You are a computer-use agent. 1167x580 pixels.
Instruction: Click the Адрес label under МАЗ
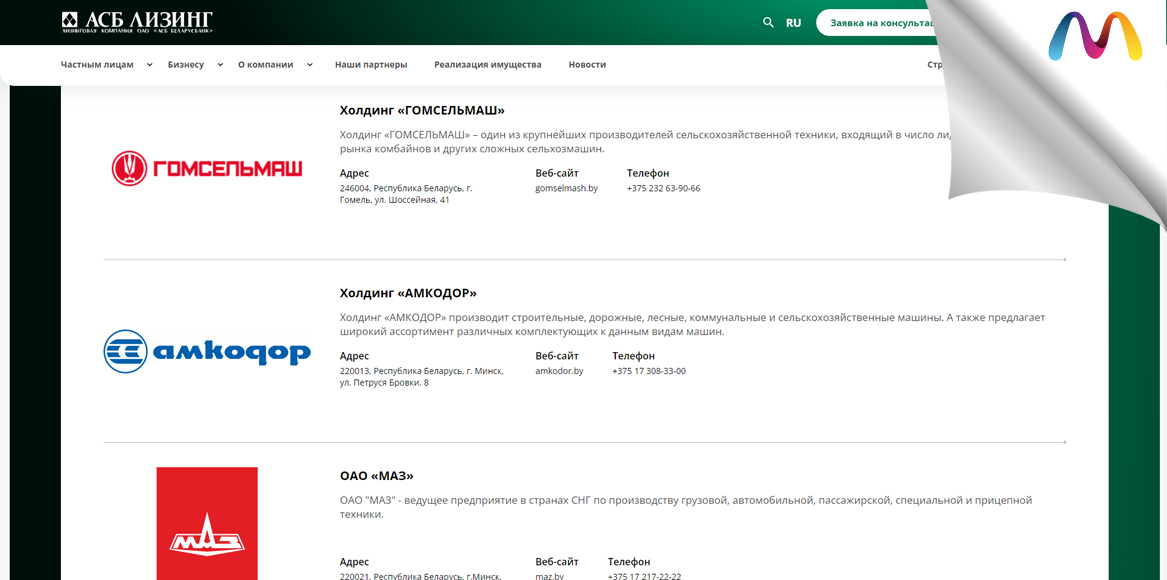click(x=354, y=562)
